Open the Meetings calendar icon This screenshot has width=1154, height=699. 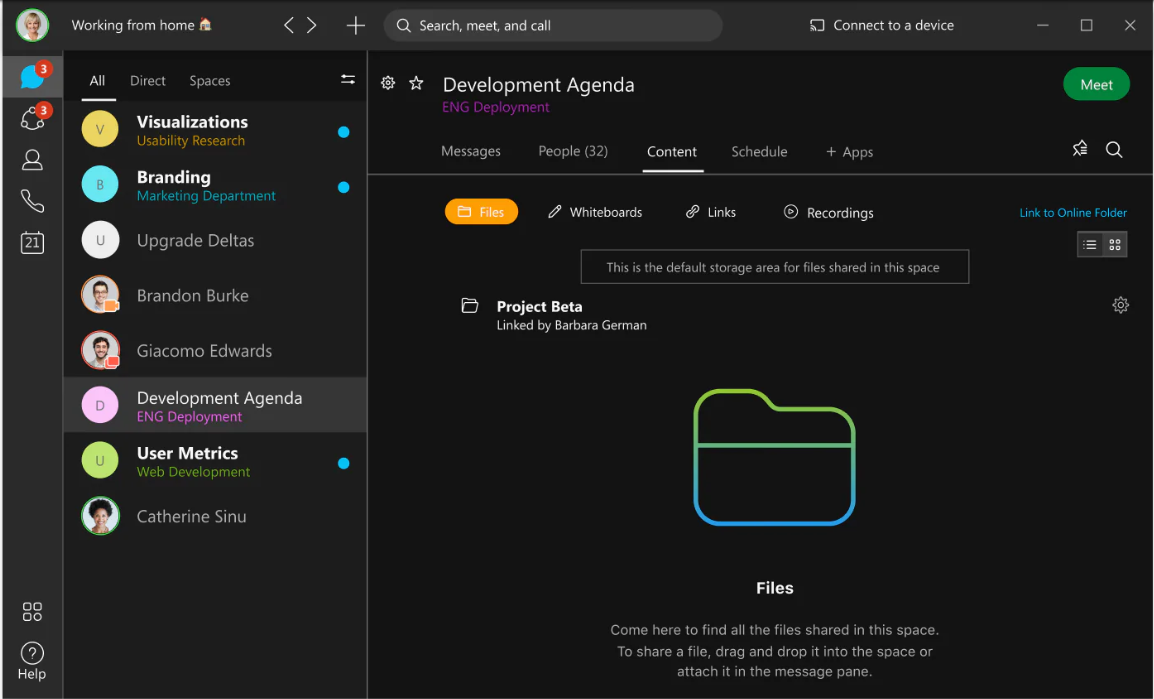coord(31,241)
